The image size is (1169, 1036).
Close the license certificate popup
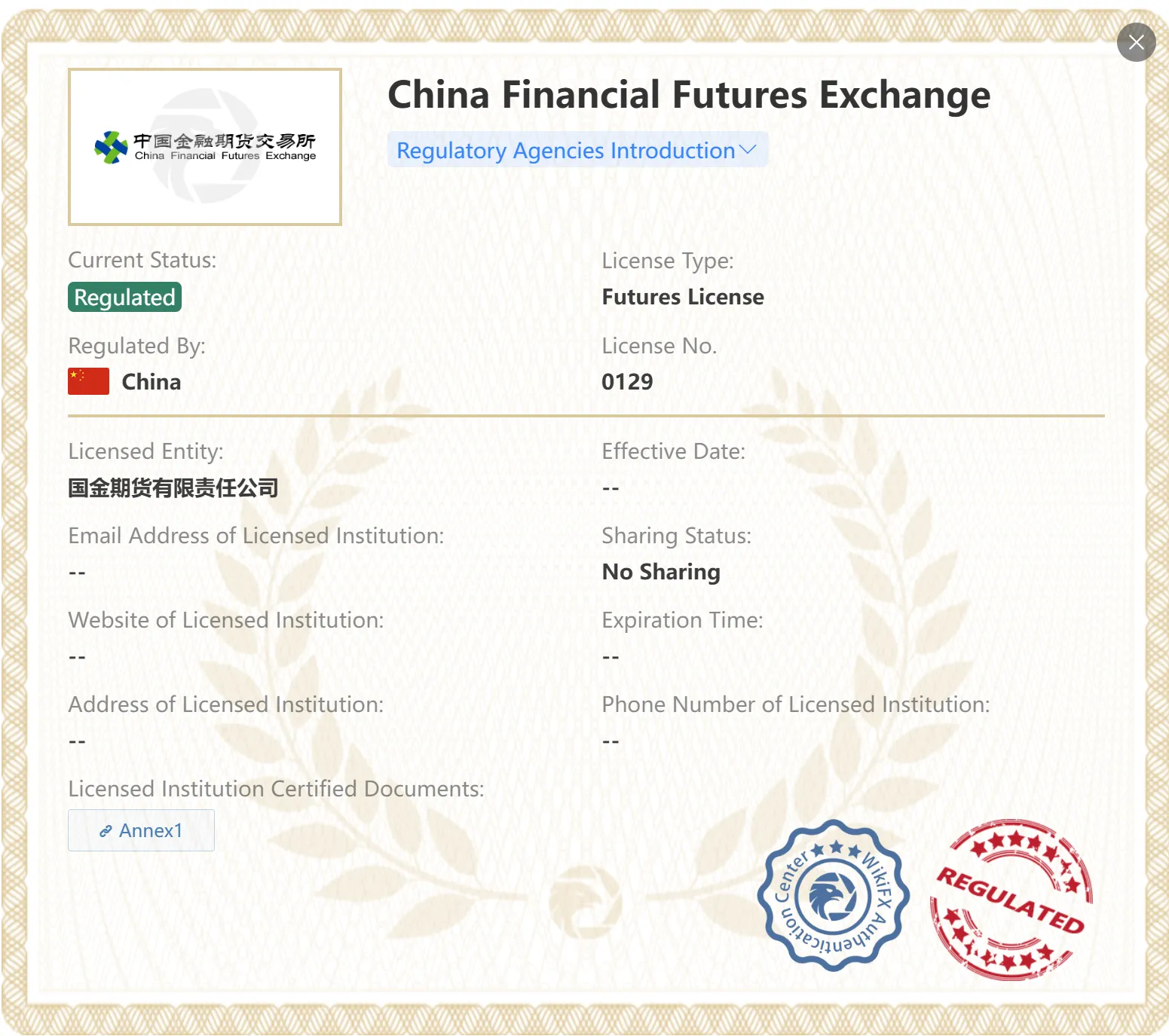coord(1136,42)
